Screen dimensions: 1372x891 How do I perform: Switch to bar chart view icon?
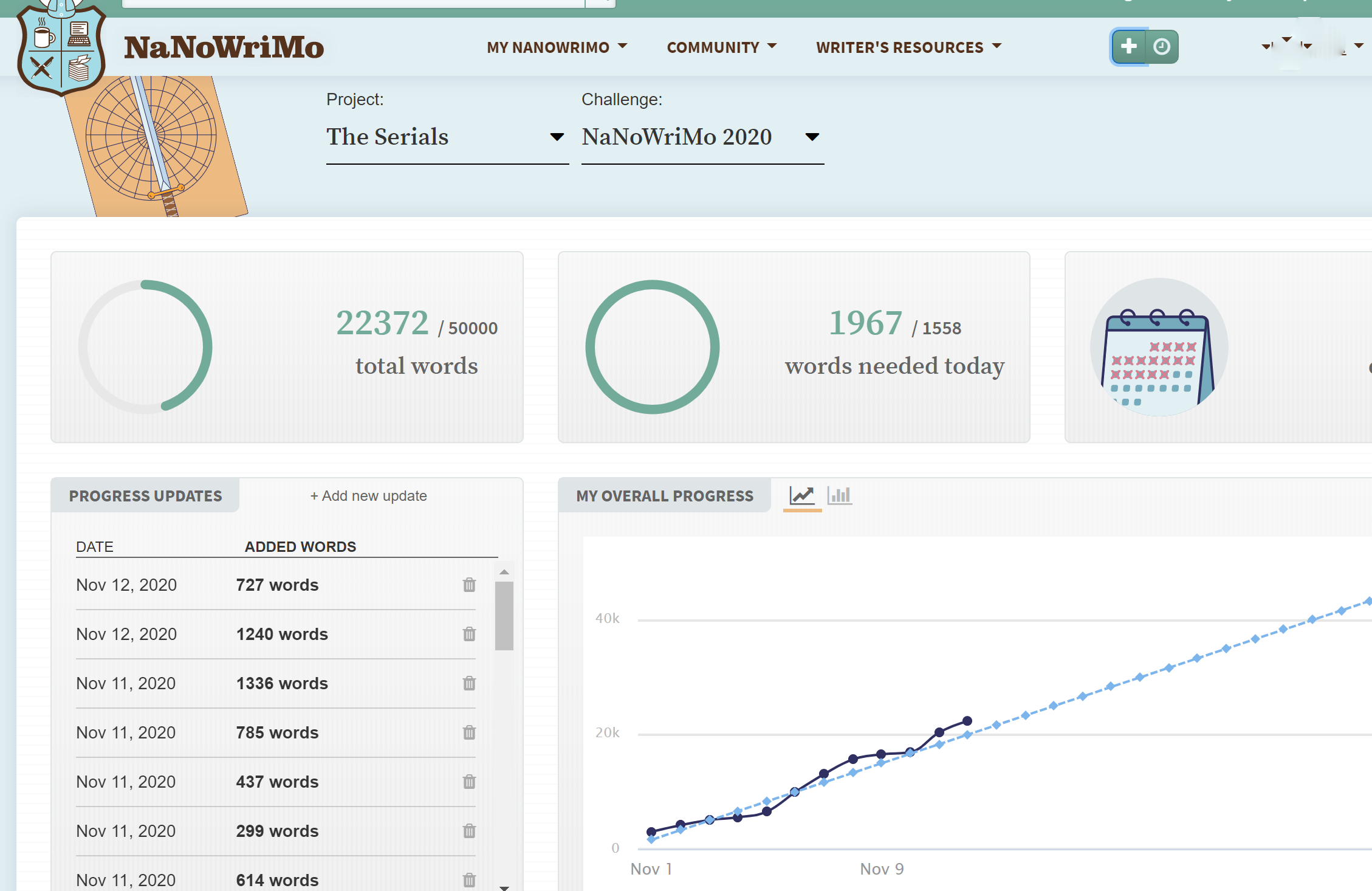pyautogui.click(x=840, y=495)
